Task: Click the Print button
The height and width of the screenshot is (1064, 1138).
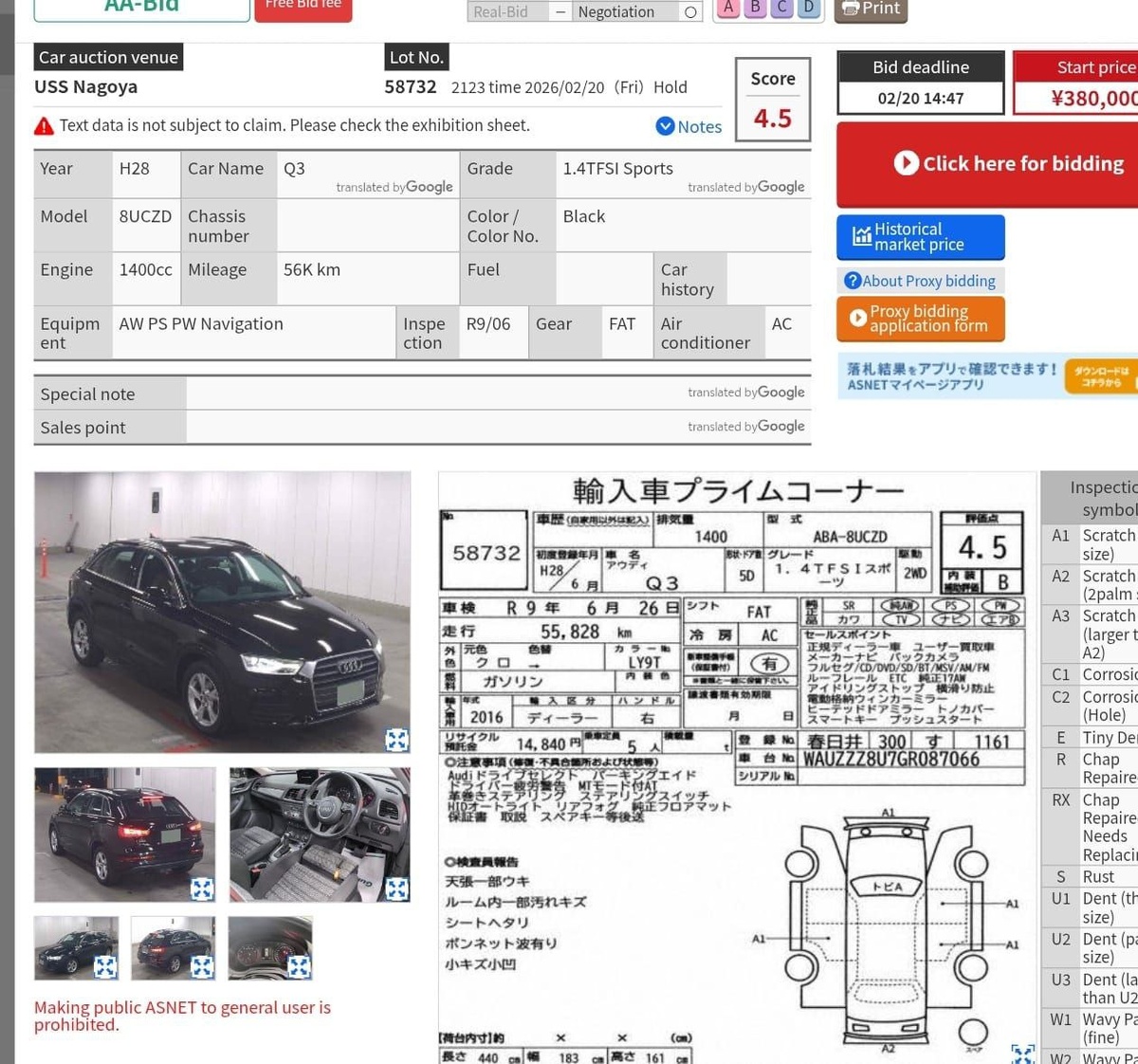Action: click(x=871, y=9)
